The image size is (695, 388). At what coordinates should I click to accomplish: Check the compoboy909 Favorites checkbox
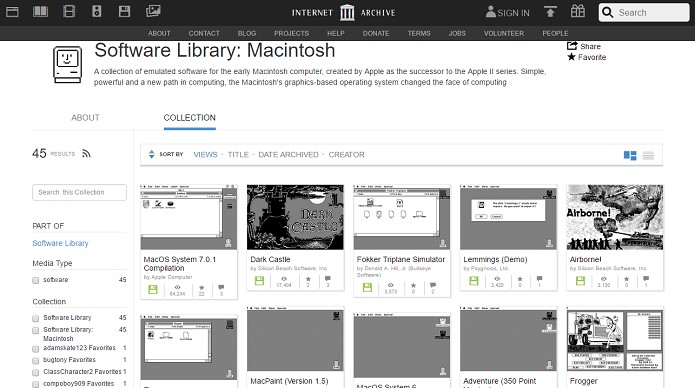pos(35,384)
